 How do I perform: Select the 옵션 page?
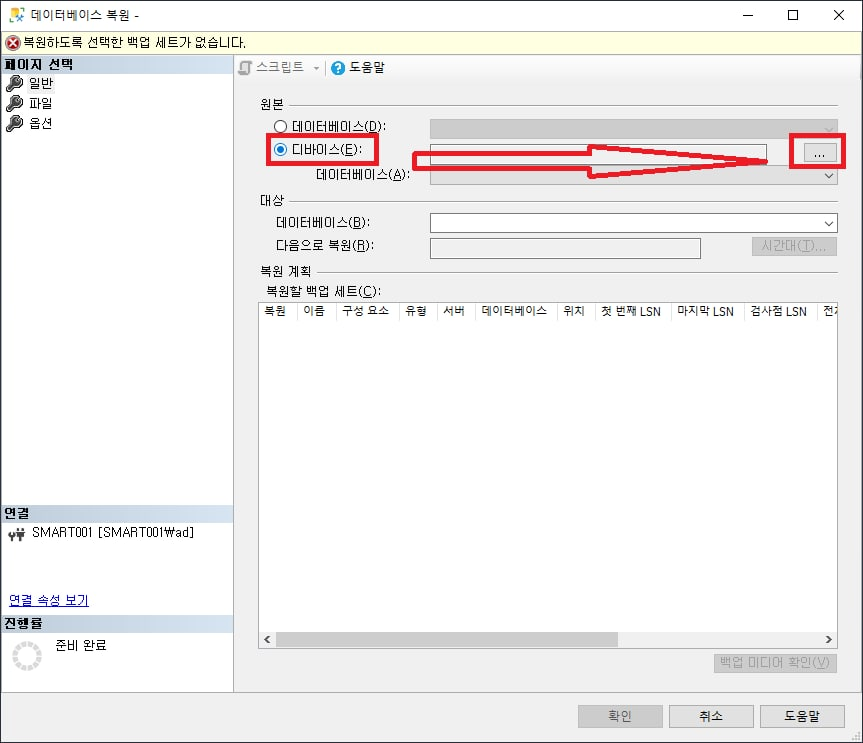[x=41, y=123]
